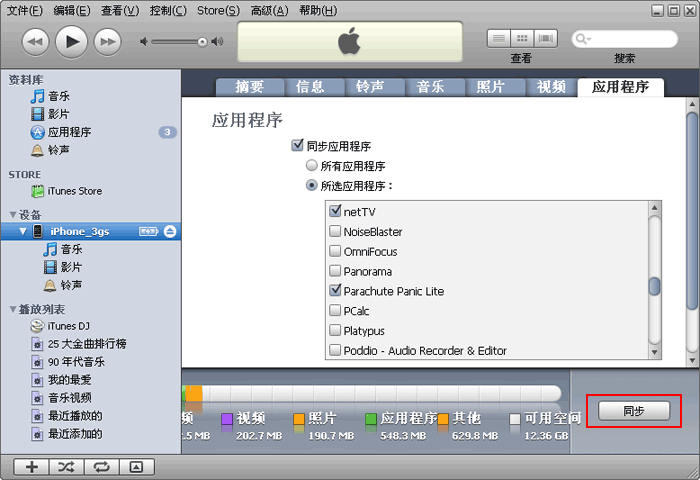
Task: Collapse the 播放列表 section
Action: [x=13, y=309]
